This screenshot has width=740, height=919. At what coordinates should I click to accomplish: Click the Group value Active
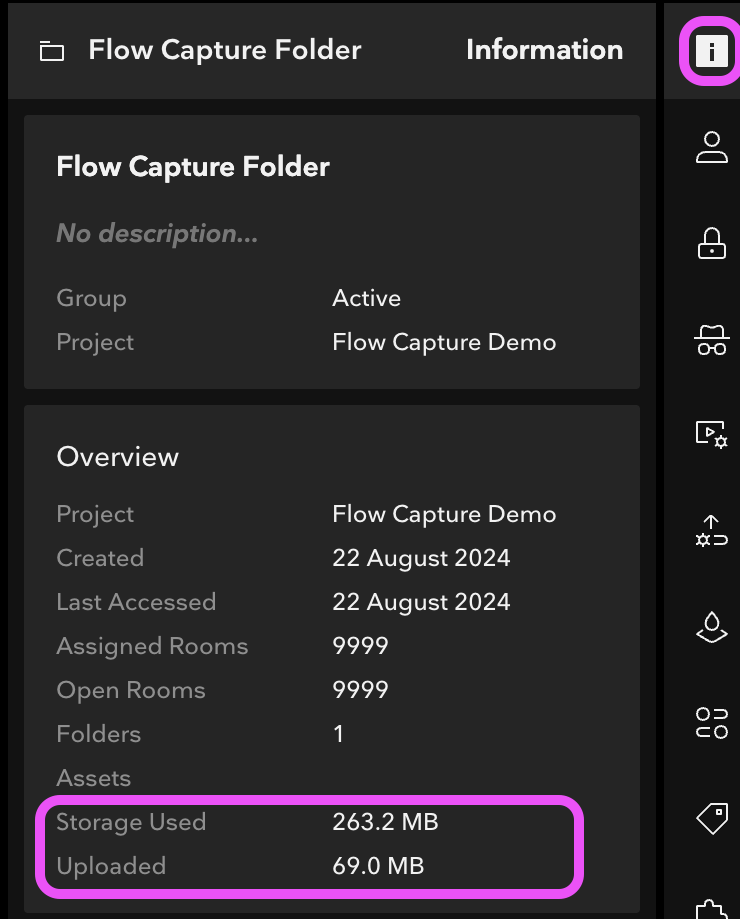coord(366,298)
